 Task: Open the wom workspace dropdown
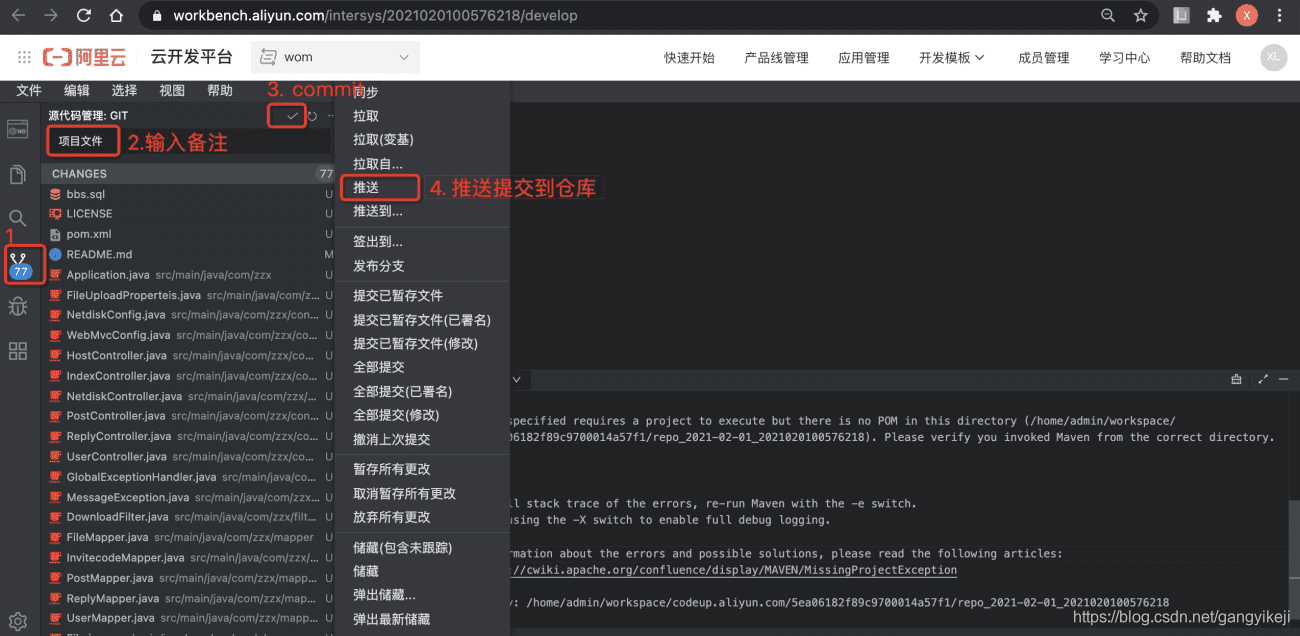click(335, 57)
